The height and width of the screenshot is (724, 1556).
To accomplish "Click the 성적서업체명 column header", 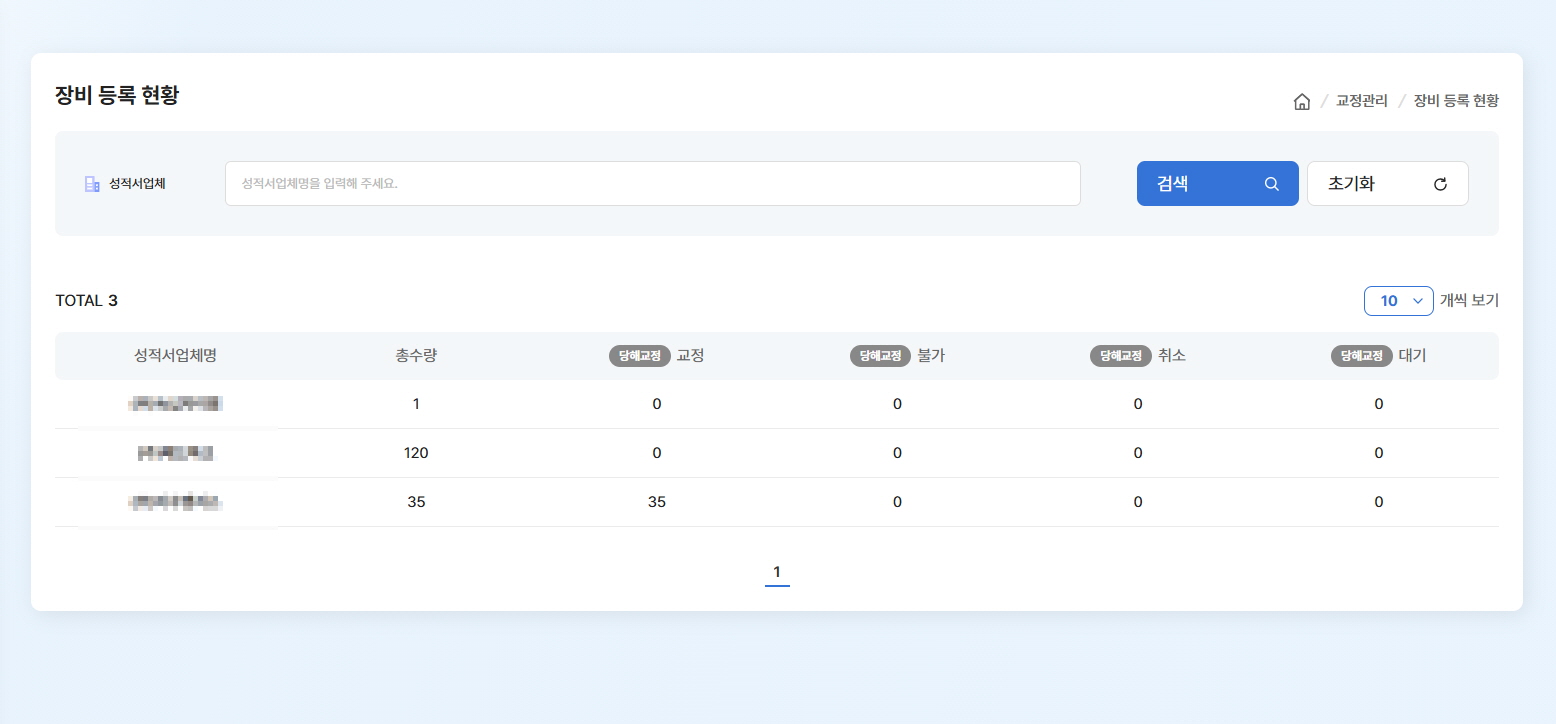I will pyautogui.click(x=175, y=356).
